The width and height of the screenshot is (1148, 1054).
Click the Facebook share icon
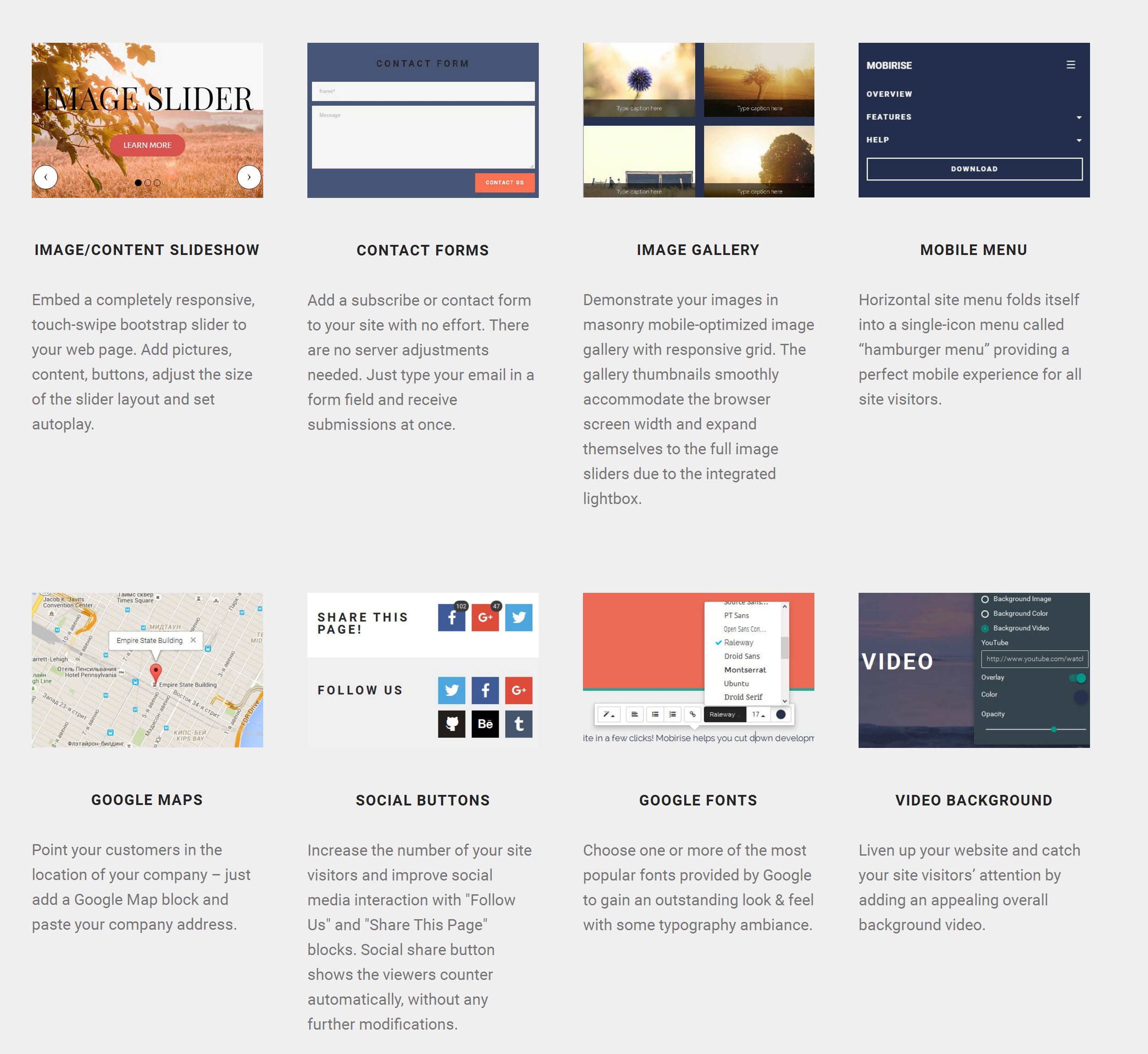click(451, 617)
